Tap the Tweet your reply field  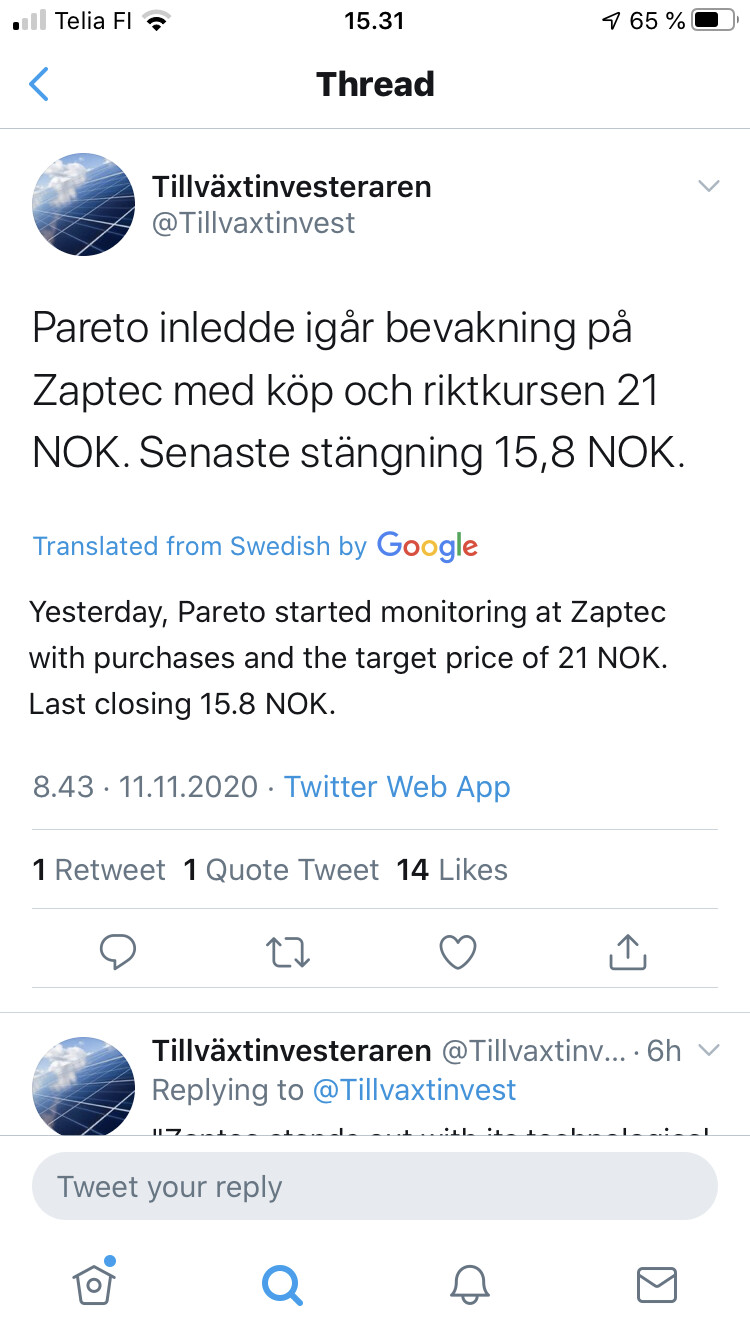(375, 1187)
